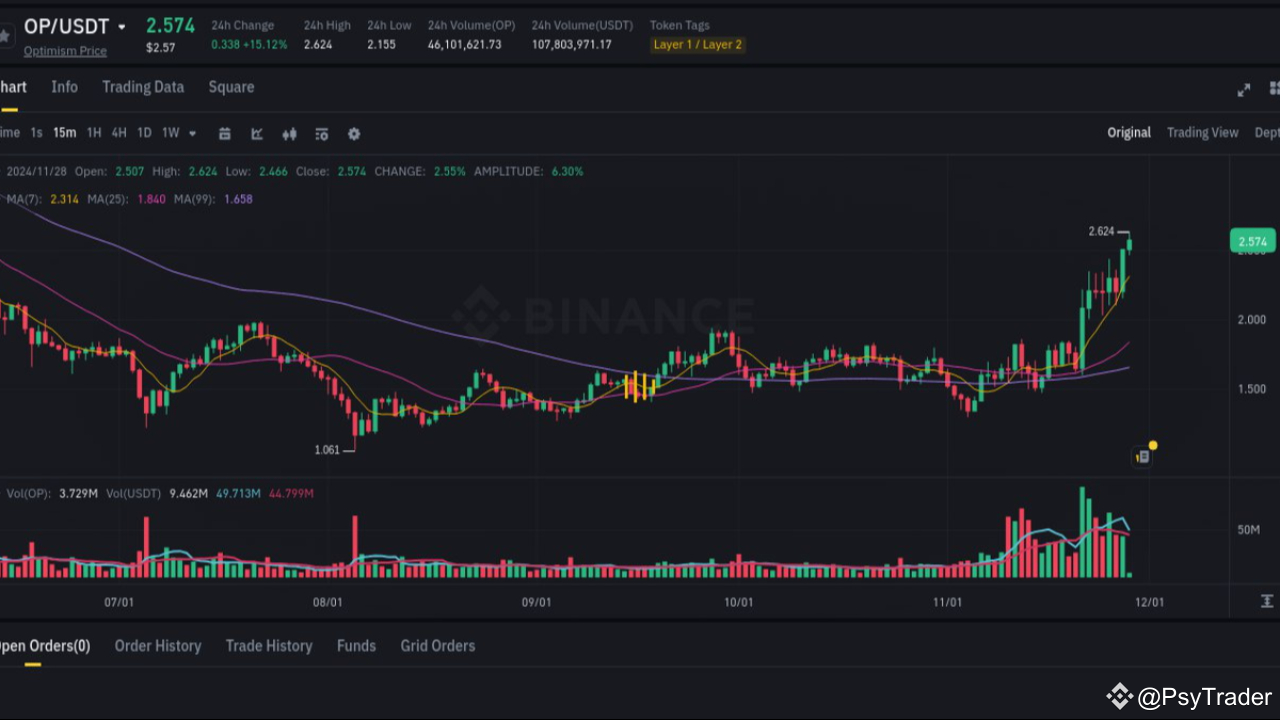
Task: Click the 24h Volume(OP) value 46,101,621.73
Action: 465,45
